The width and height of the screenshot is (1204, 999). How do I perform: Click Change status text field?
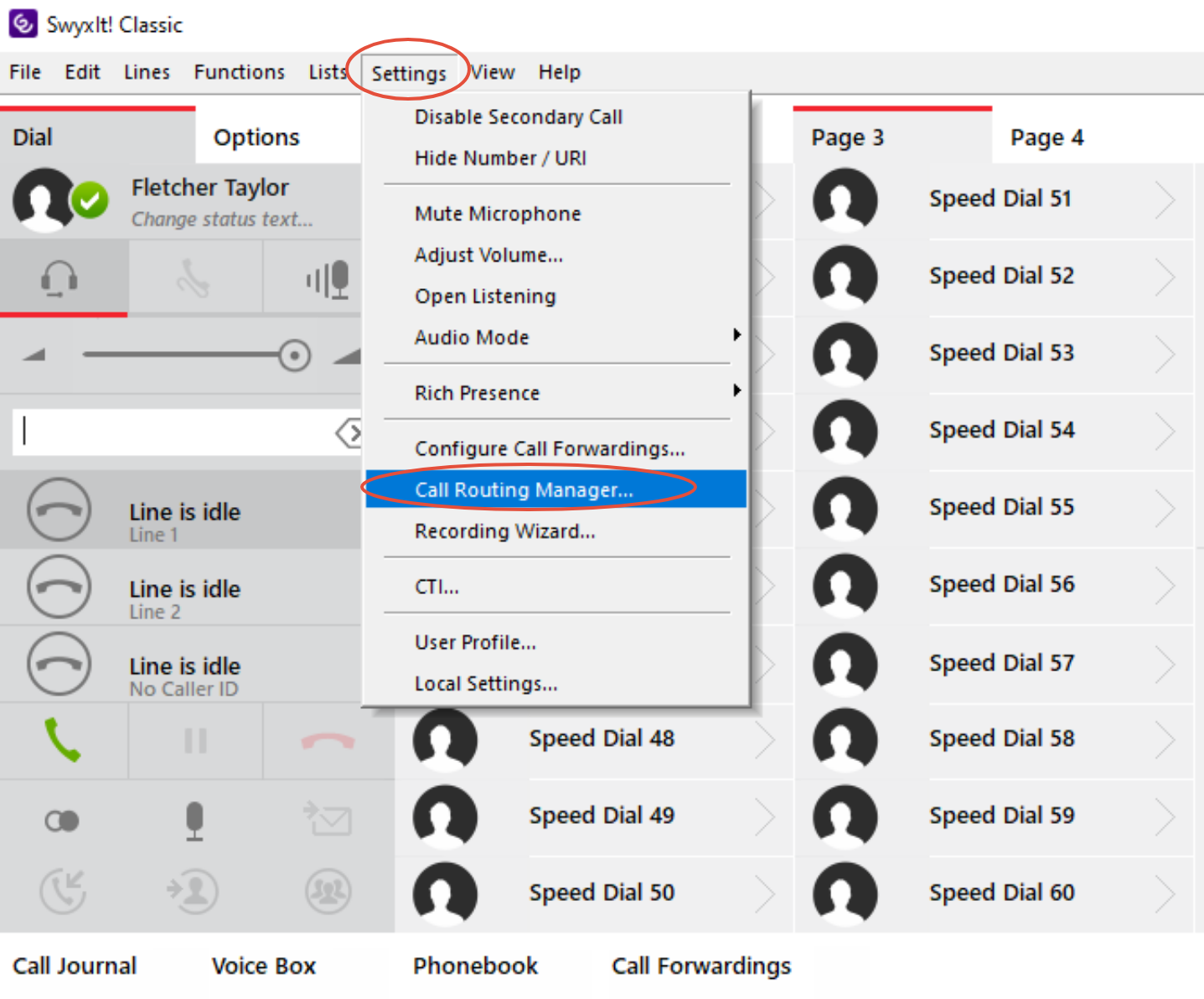point(222,220)
